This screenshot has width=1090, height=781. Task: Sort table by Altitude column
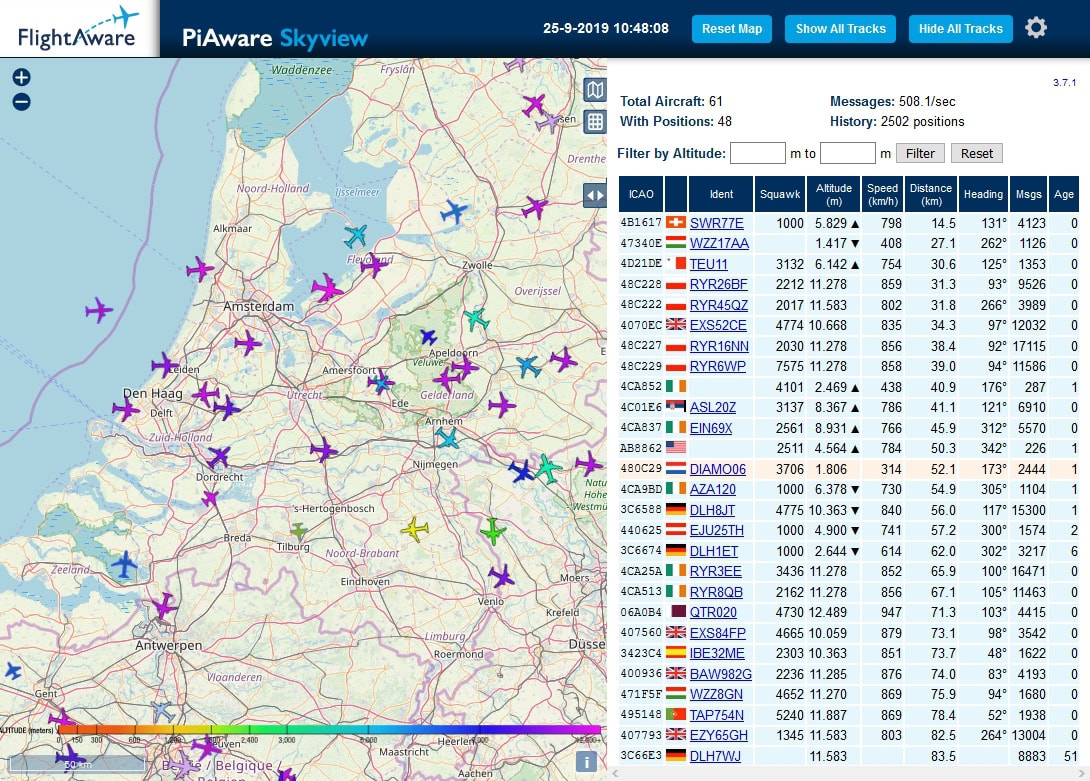(x=834, y=194)
